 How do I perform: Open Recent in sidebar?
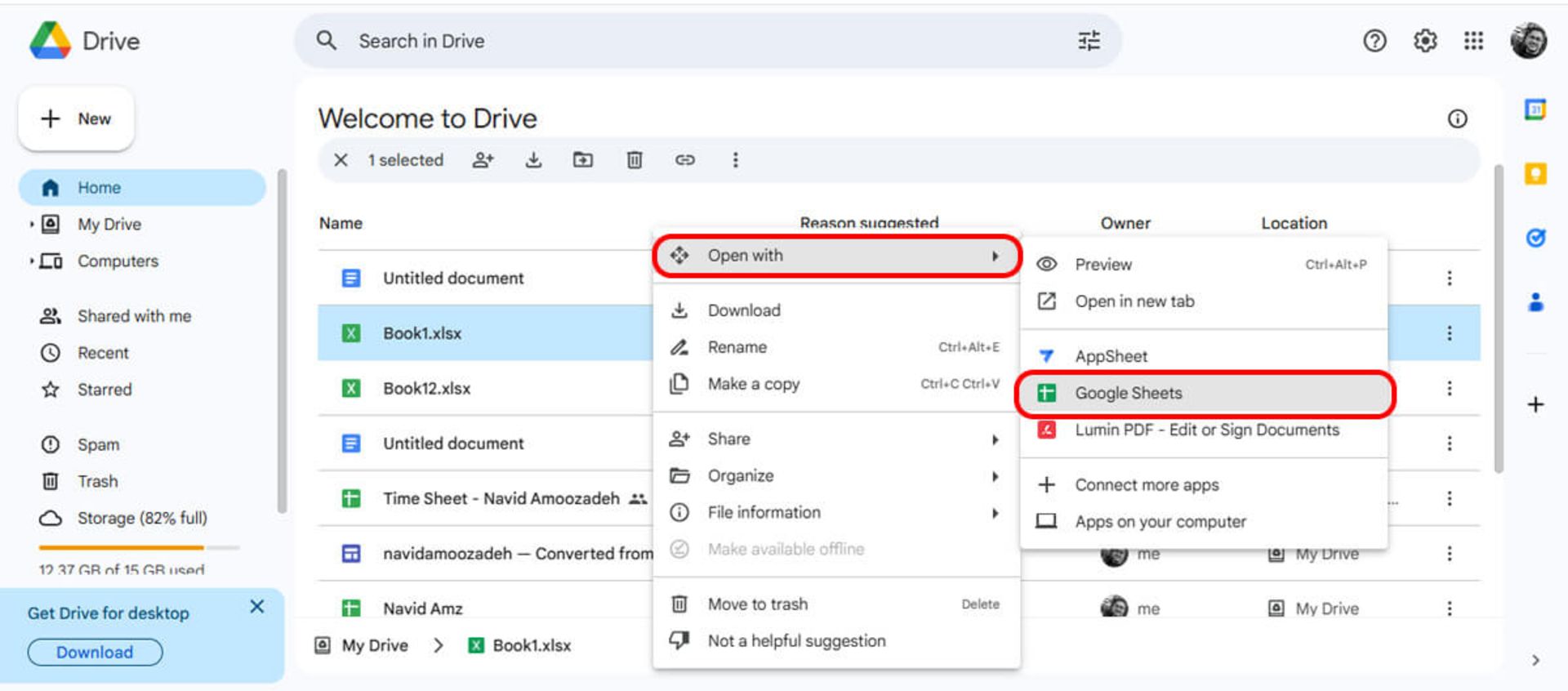coord(142,353)
